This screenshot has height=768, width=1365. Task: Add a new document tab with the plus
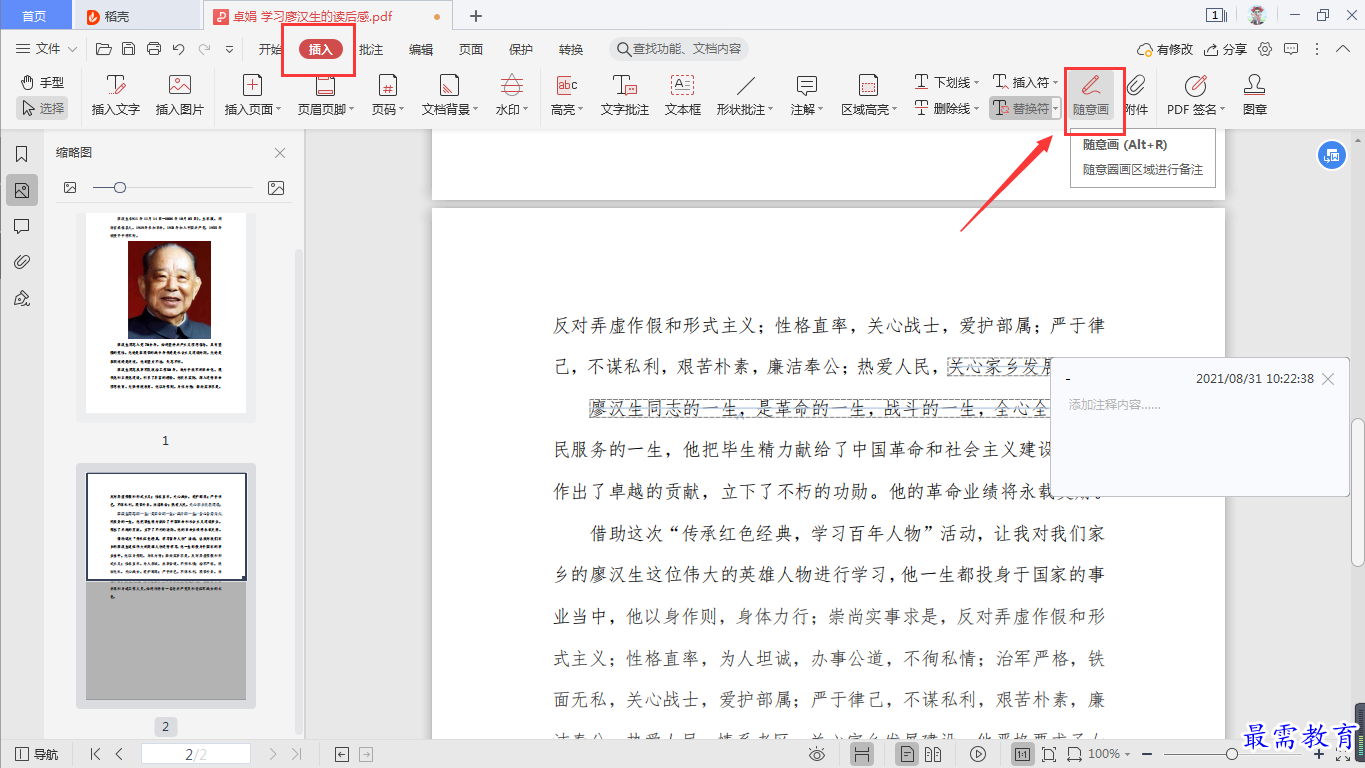pyautogui.click(x=476, y=16)
